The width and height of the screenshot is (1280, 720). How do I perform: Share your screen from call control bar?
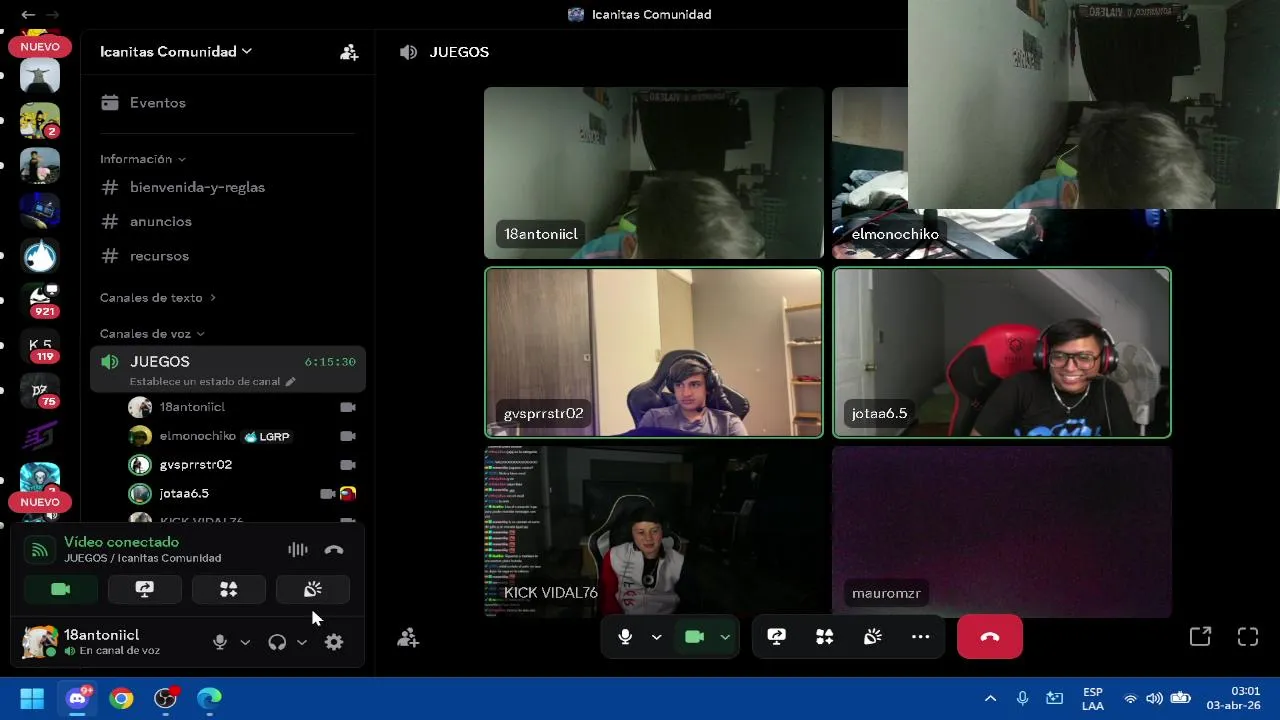coord(776,637)
